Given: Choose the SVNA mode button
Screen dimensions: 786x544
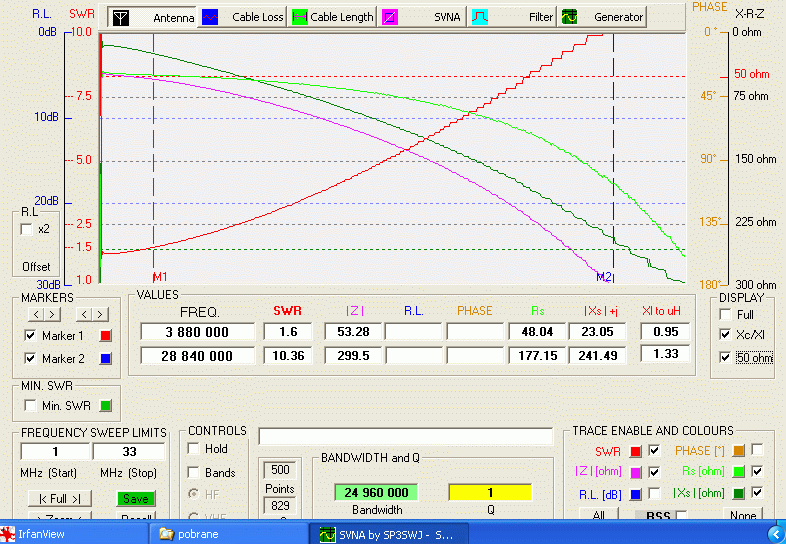Looking at the screenshot, I should pyautogui.click(x=421, y=17).
